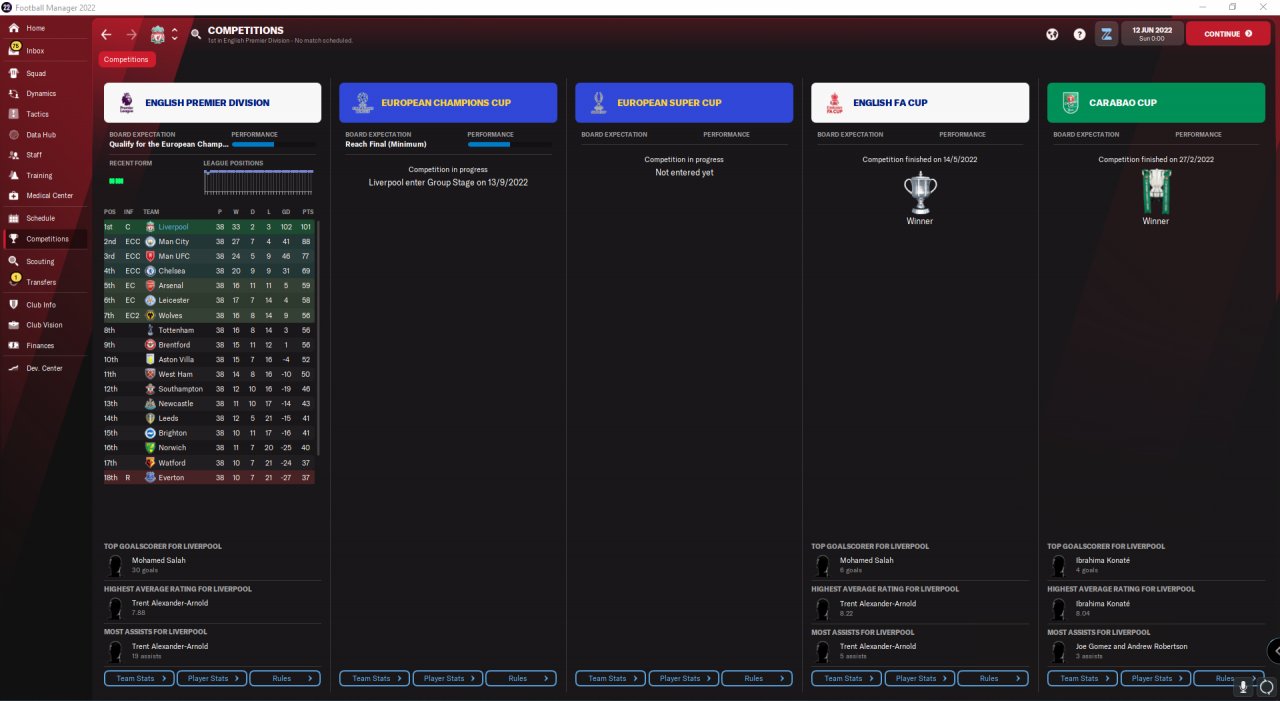Click the Continue button

click(1227, 34)
